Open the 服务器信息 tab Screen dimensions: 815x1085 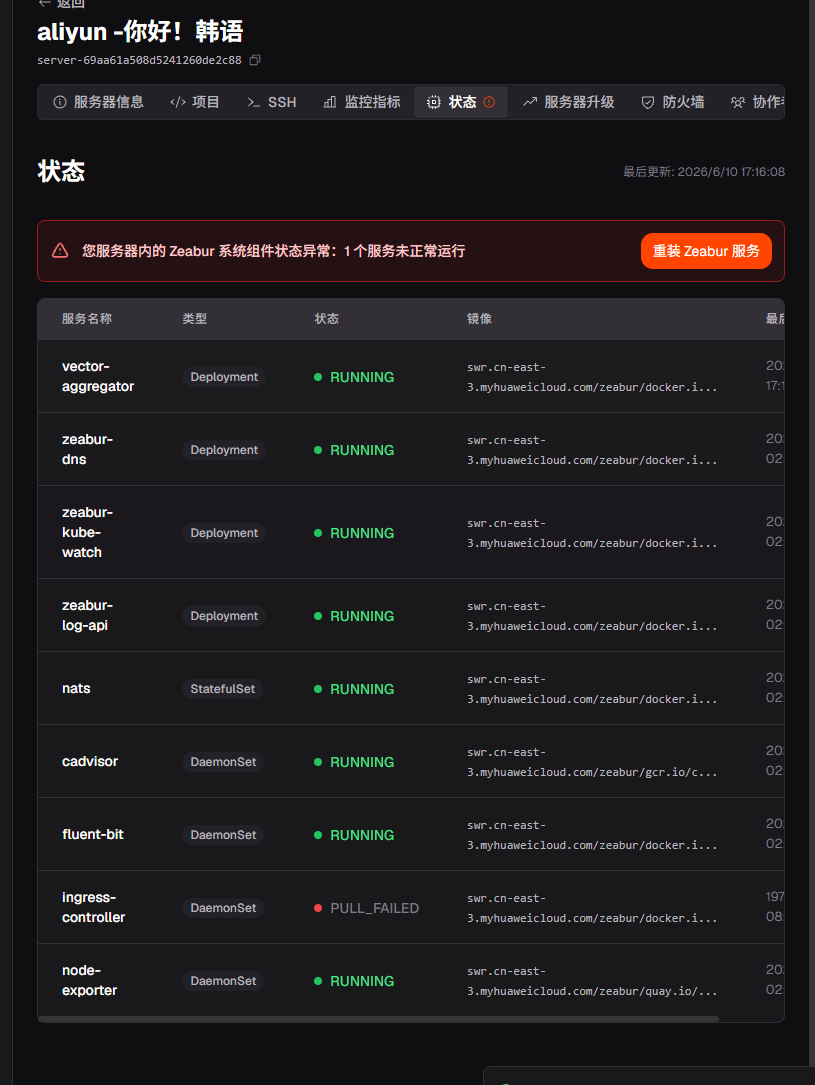(98, 102)
